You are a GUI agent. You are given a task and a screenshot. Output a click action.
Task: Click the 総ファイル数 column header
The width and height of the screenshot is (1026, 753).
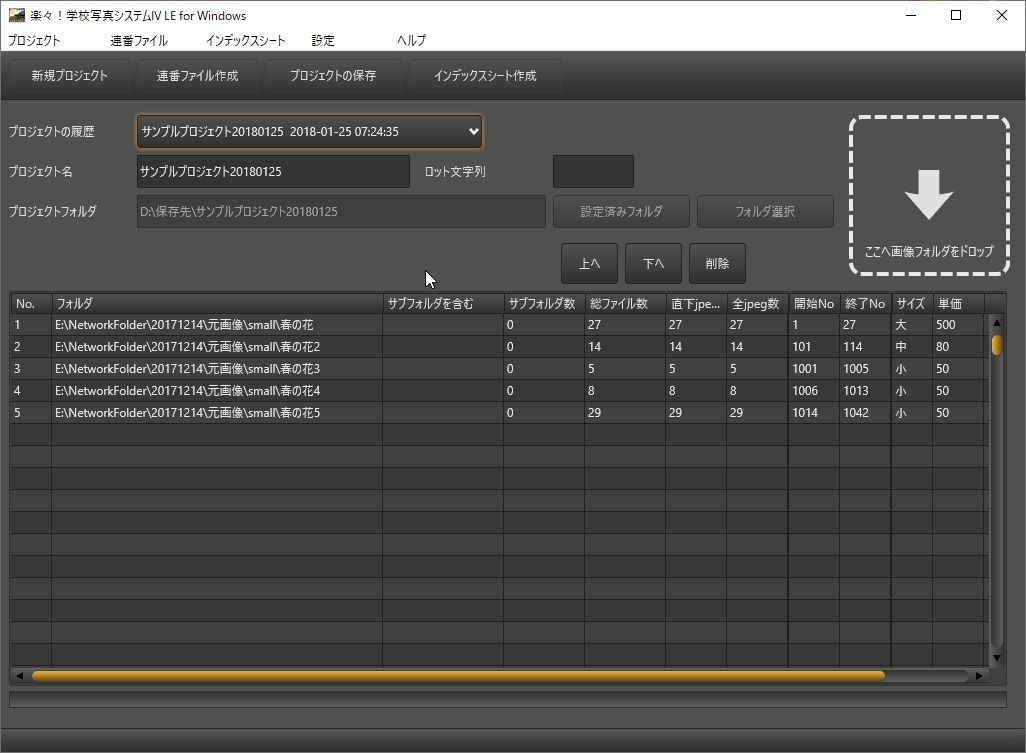[625, 304]
